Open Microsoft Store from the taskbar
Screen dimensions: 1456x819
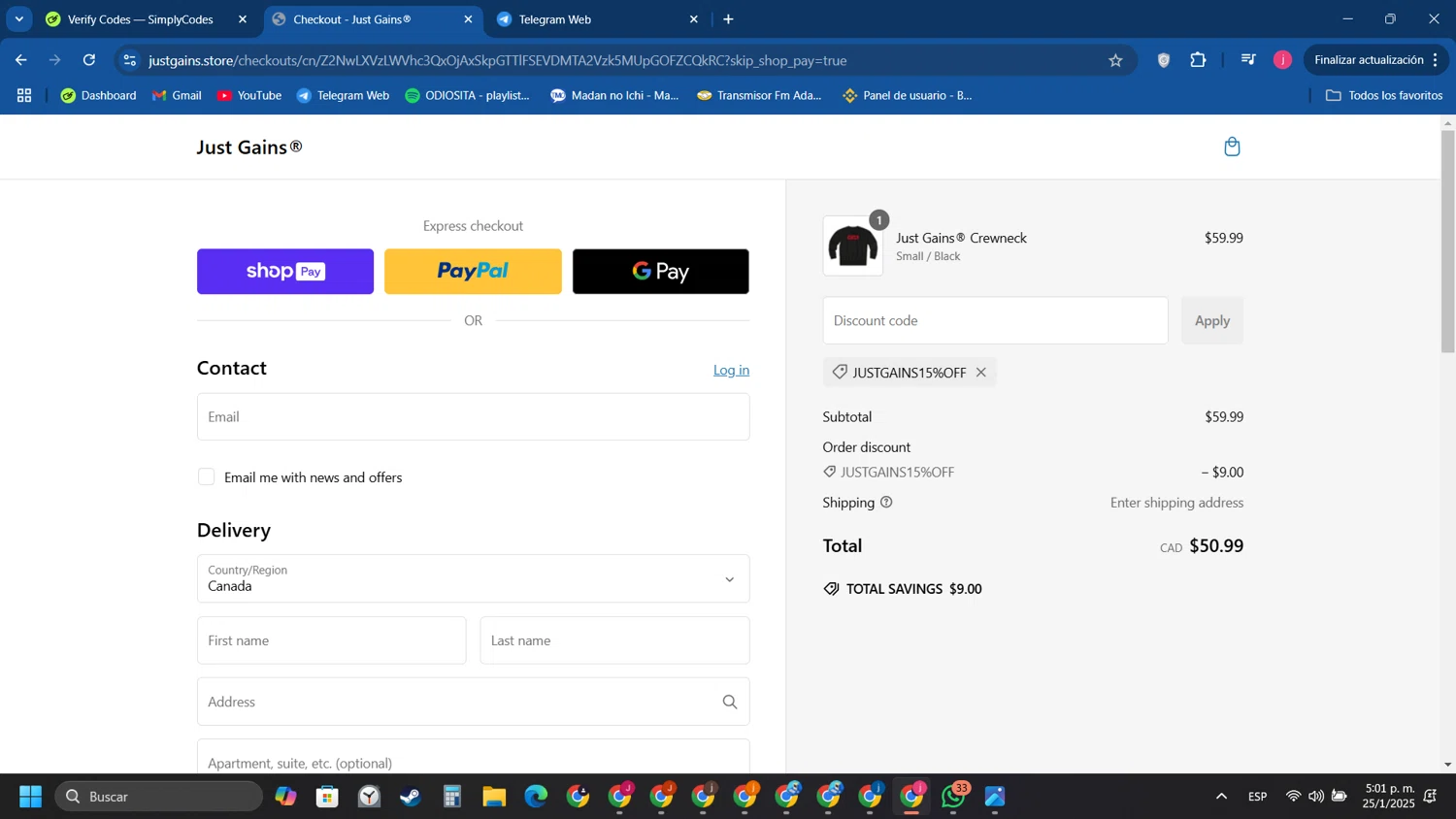(x=327, y=797)
